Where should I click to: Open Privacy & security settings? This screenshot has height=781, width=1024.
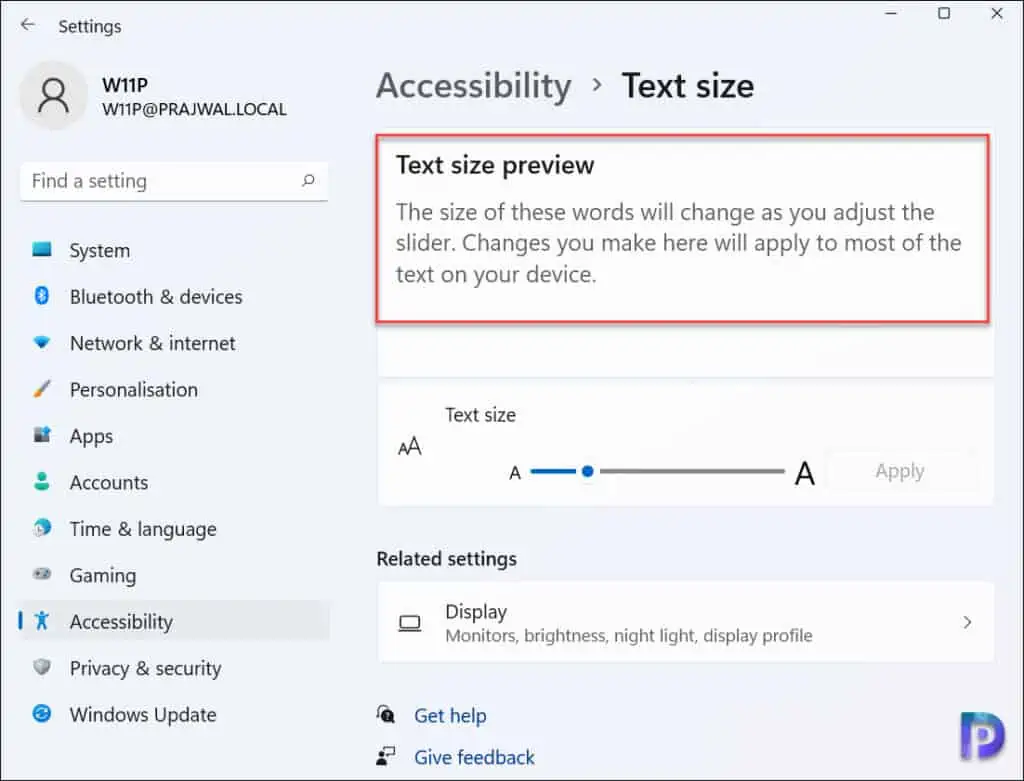174,668
